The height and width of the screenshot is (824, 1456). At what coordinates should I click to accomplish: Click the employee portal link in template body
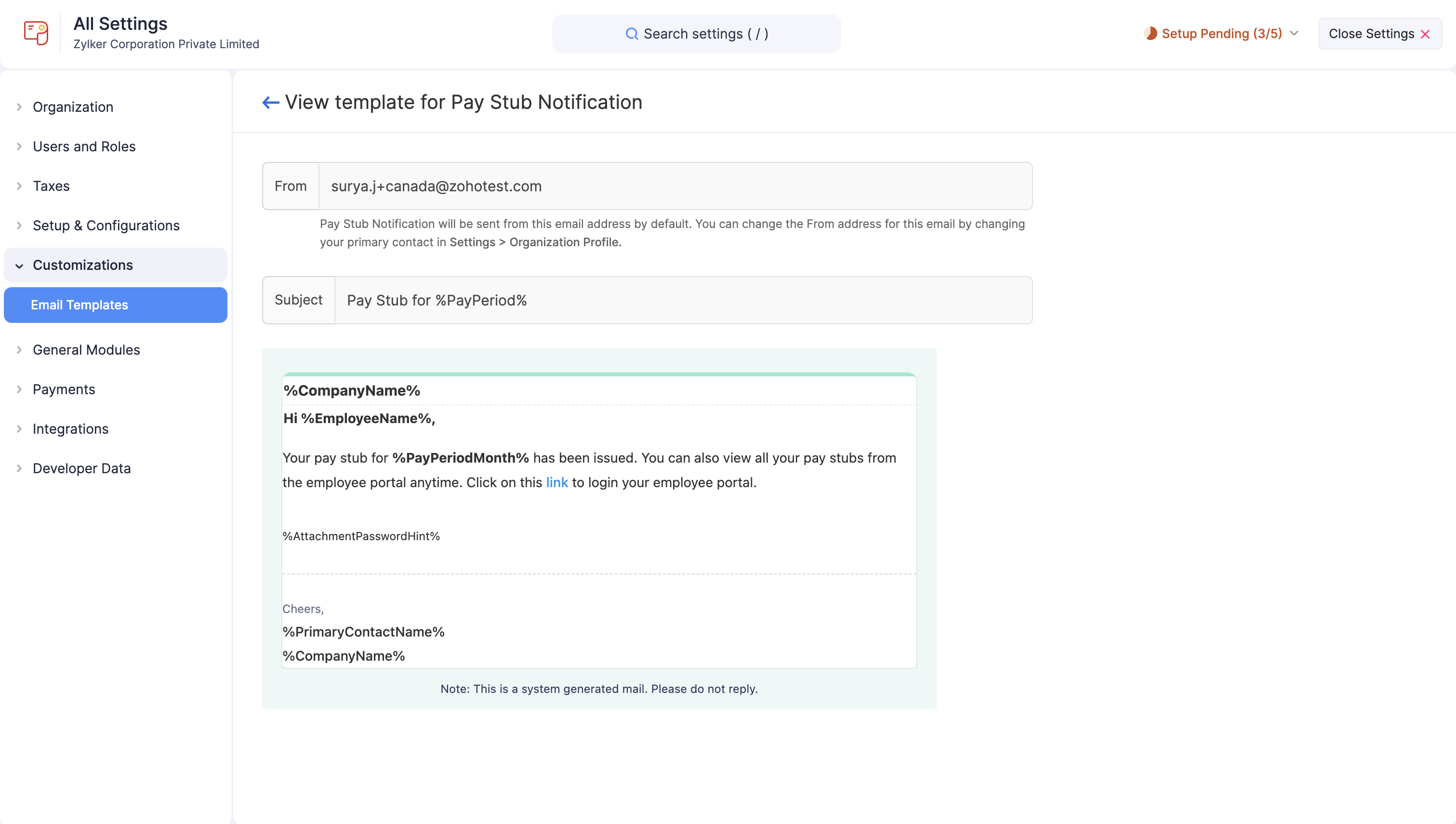coord(557,482)
